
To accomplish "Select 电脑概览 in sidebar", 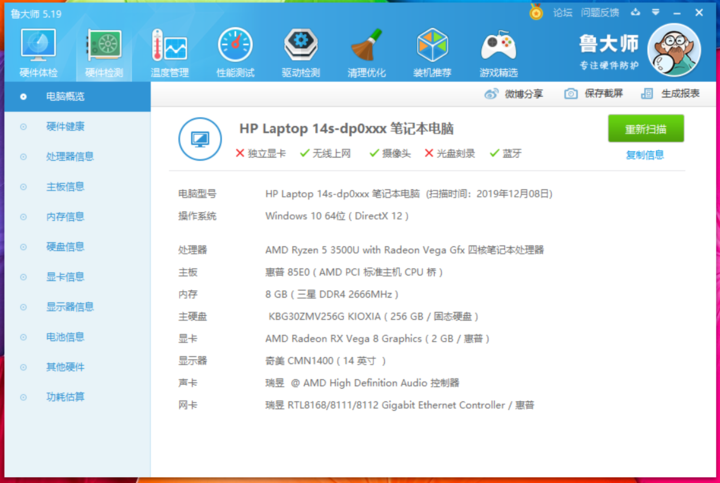I will point(78,96).
